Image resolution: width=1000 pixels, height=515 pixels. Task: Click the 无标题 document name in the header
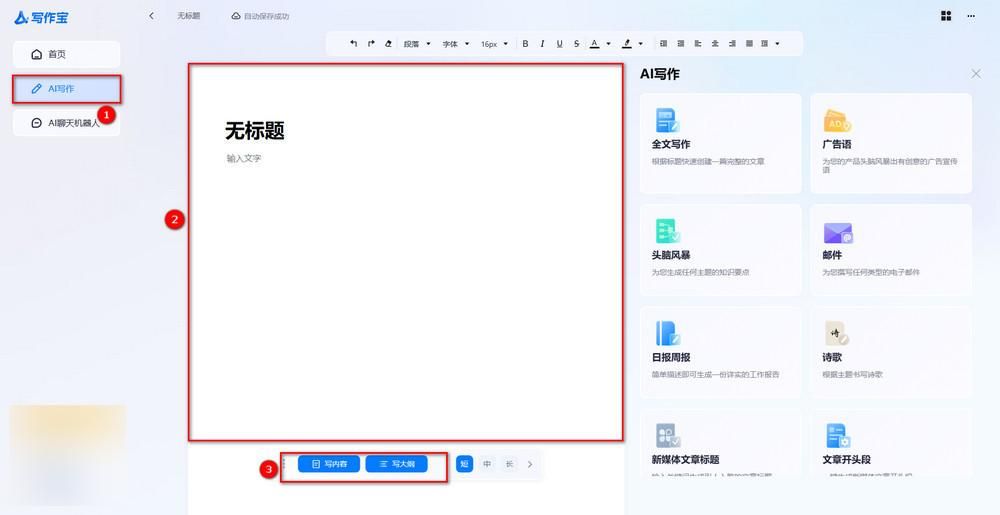click(189, 16)
